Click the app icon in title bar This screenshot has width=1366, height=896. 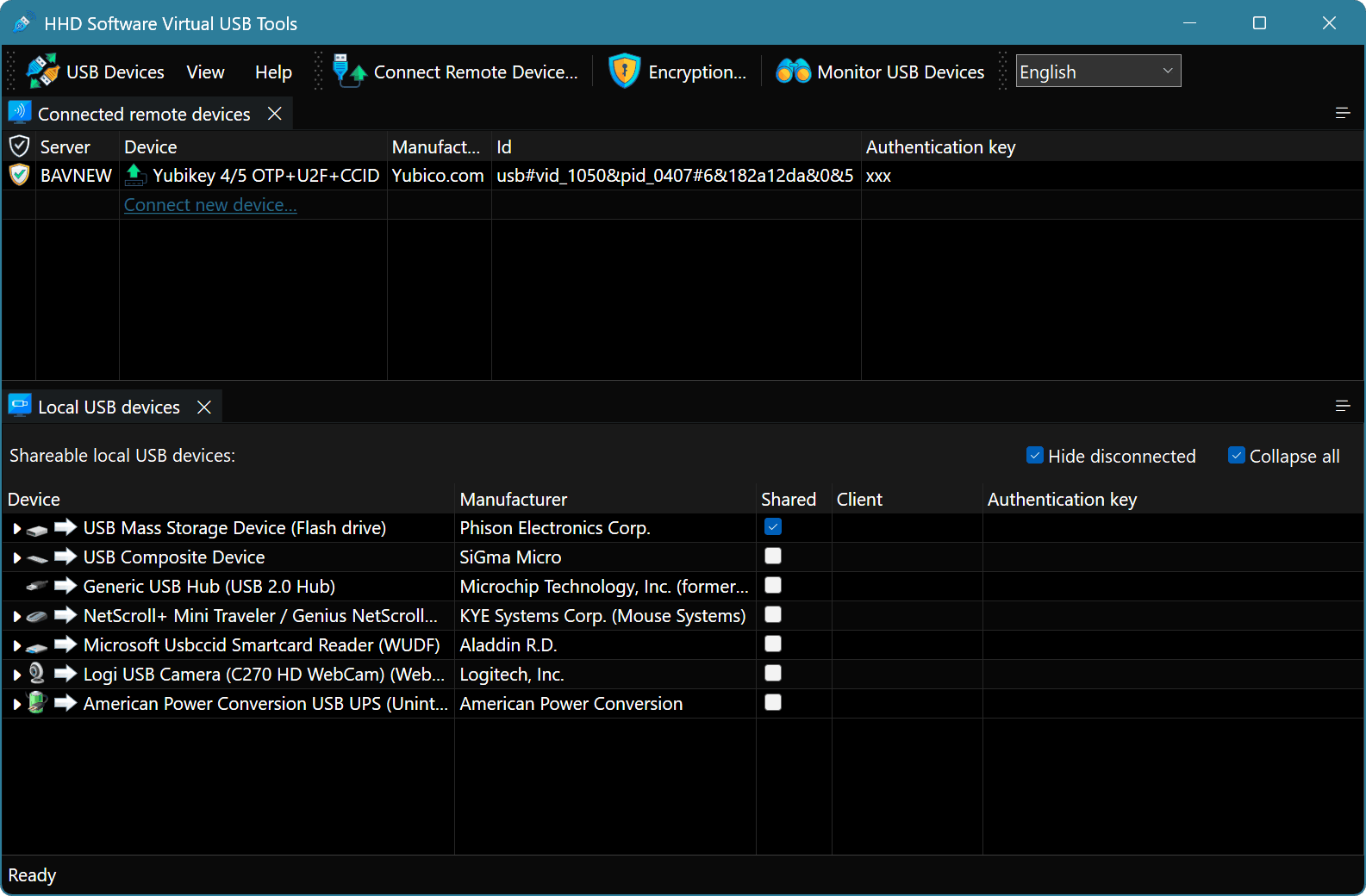pos(22,23)
